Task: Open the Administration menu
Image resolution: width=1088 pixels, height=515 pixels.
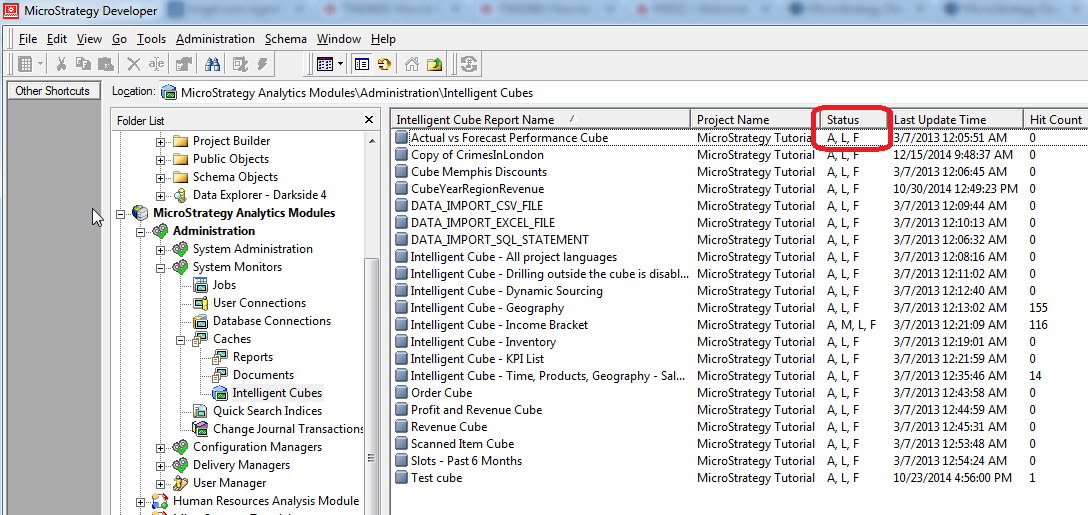Action: coord(215,39)
